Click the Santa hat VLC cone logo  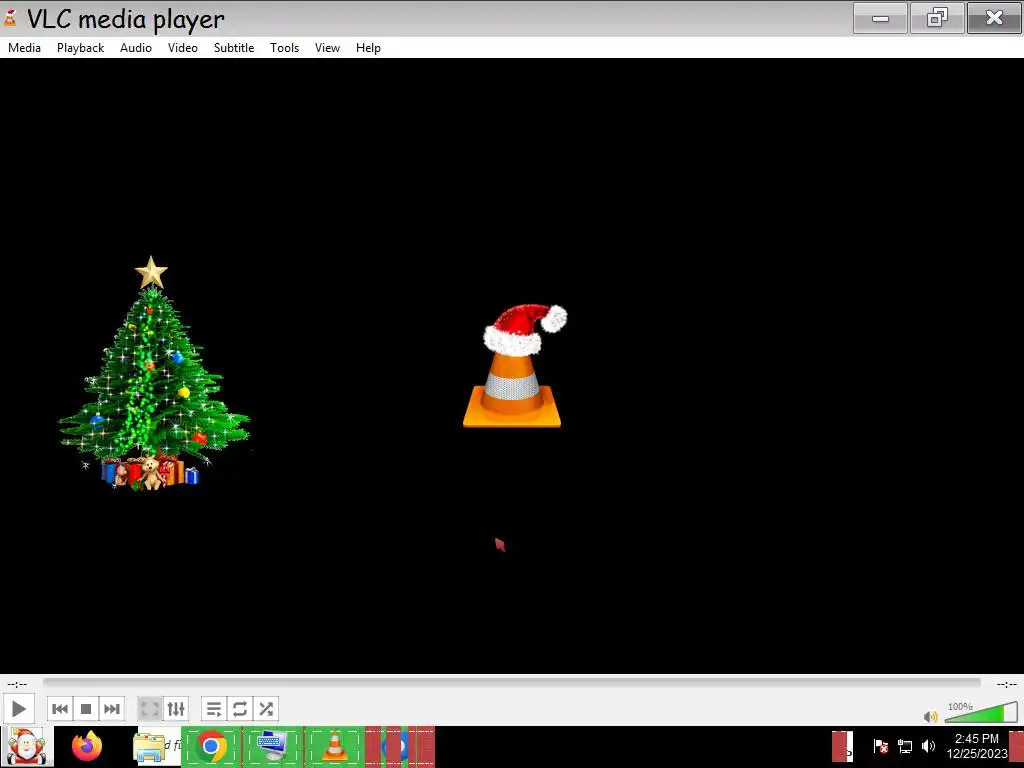[x=513, y=366]
